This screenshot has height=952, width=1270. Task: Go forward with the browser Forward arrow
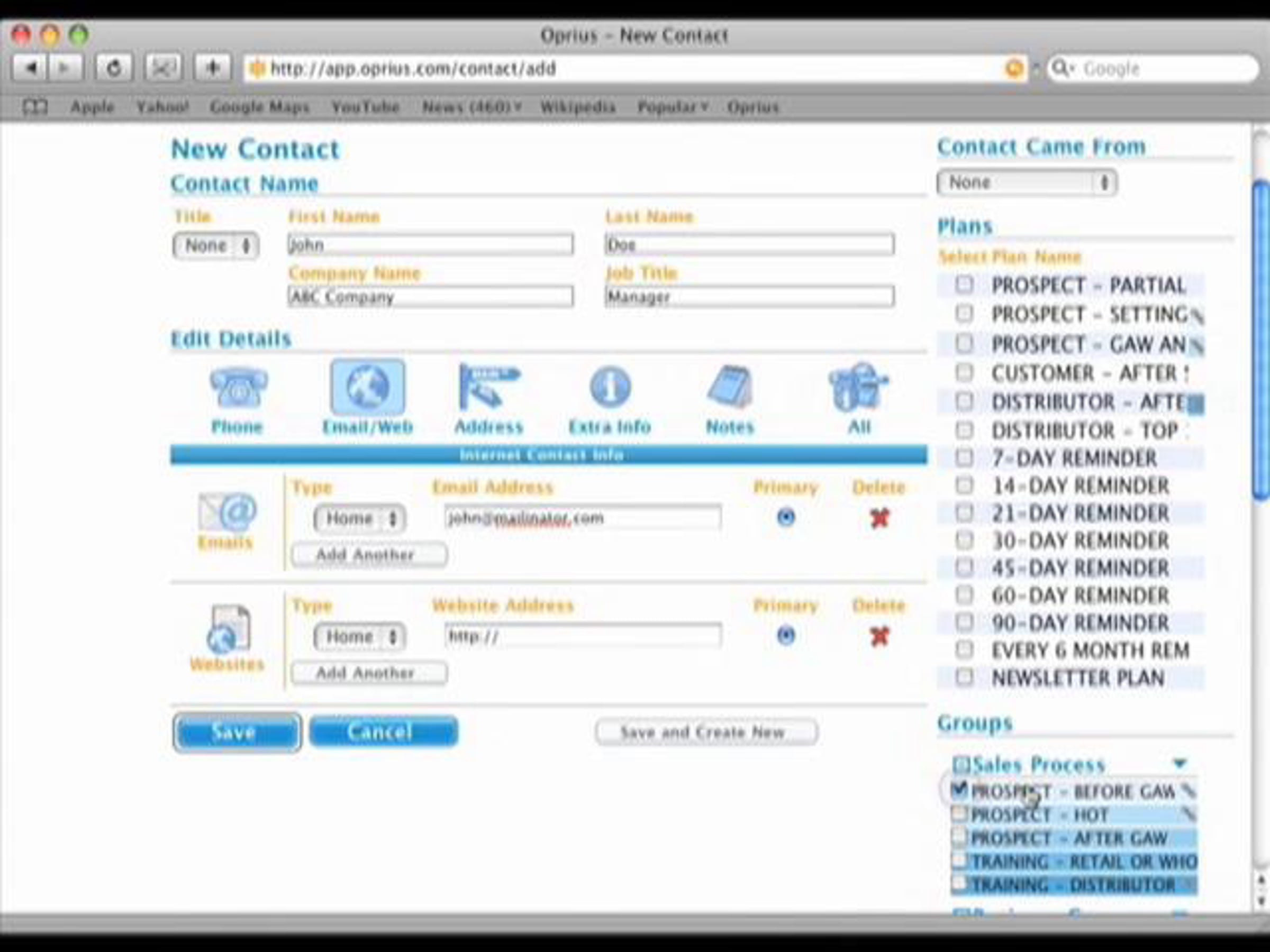point(66,68)
